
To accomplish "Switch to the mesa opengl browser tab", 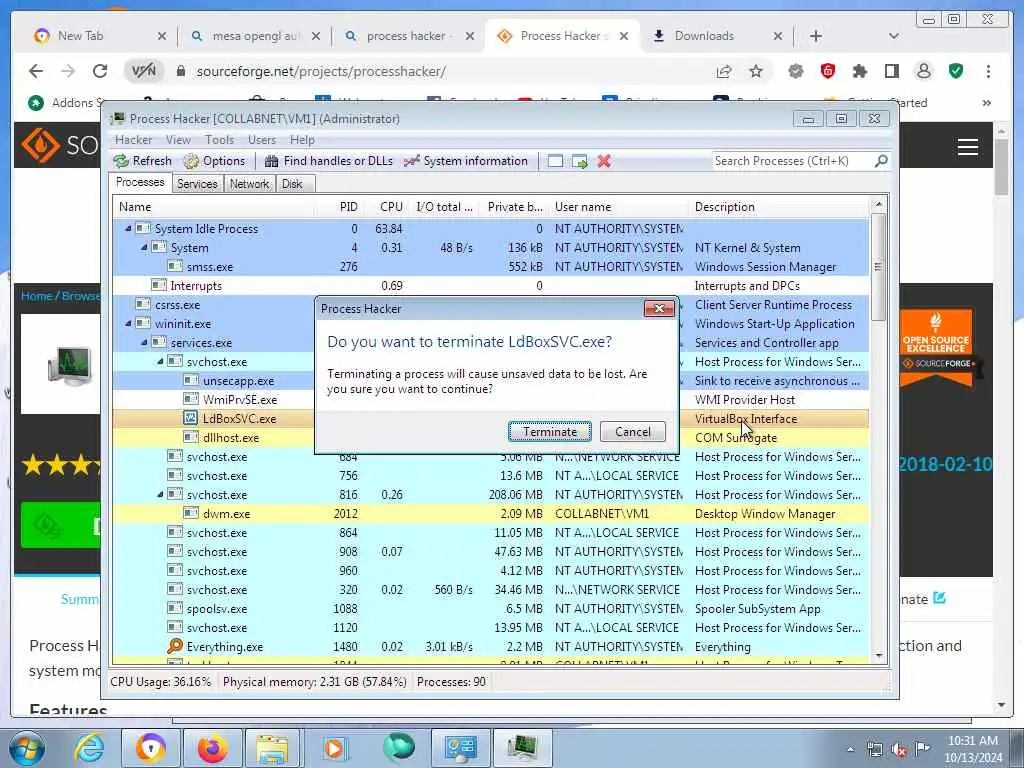I will [x=253, y=36].
